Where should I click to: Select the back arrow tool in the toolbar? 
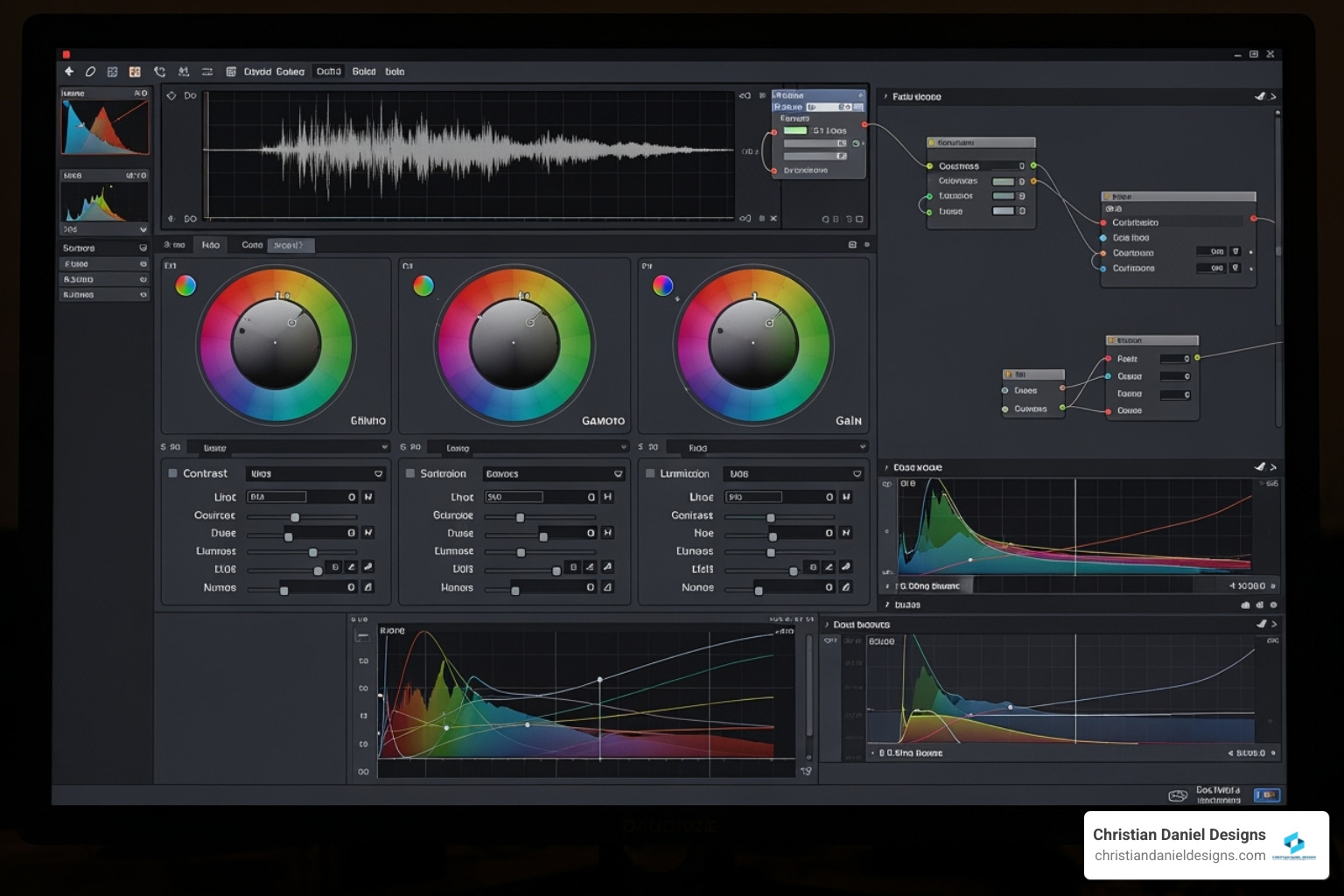(70, 71)
